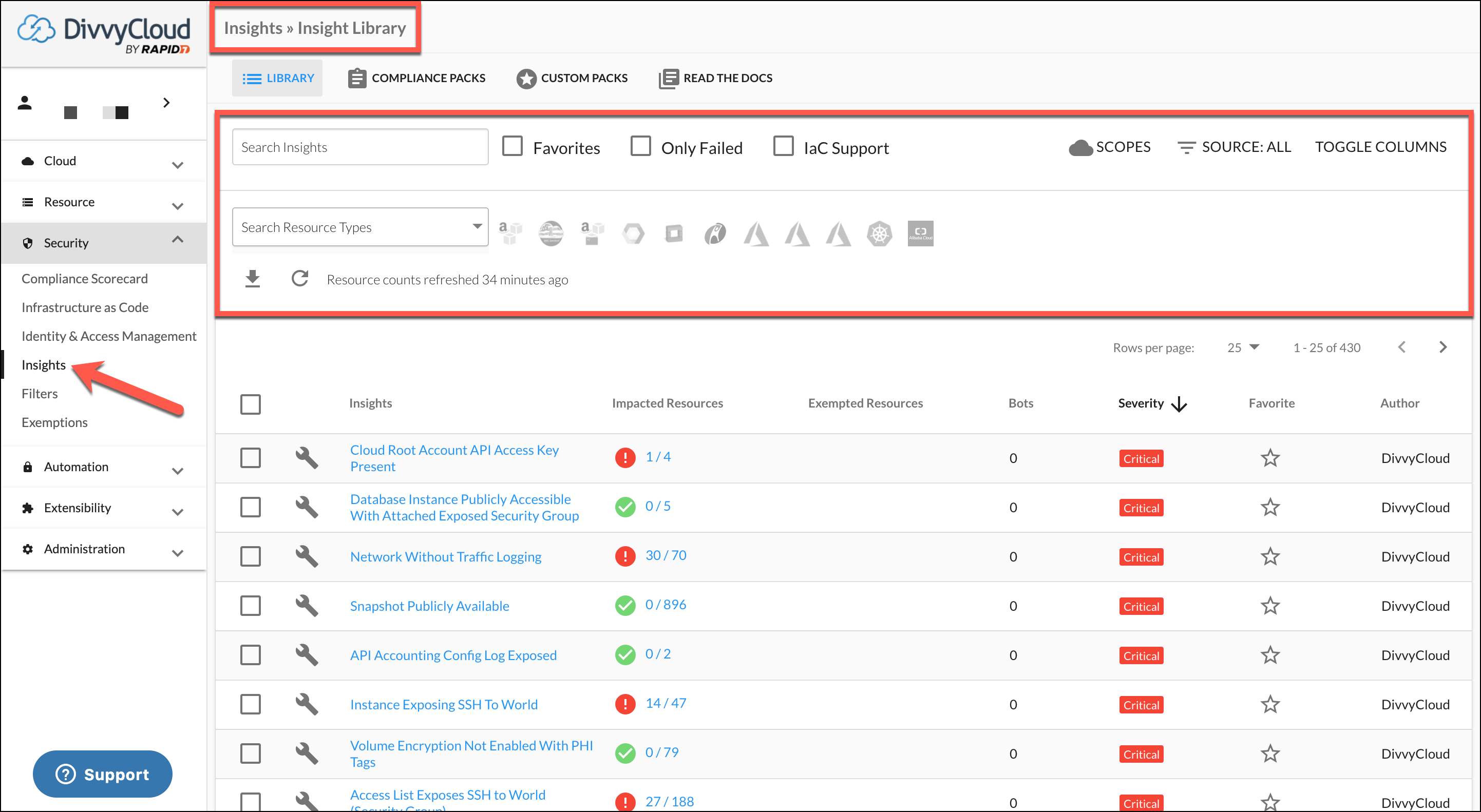Go to next page of insights
This screenshot has height=812, width=1481.
tap(1442, 347)
